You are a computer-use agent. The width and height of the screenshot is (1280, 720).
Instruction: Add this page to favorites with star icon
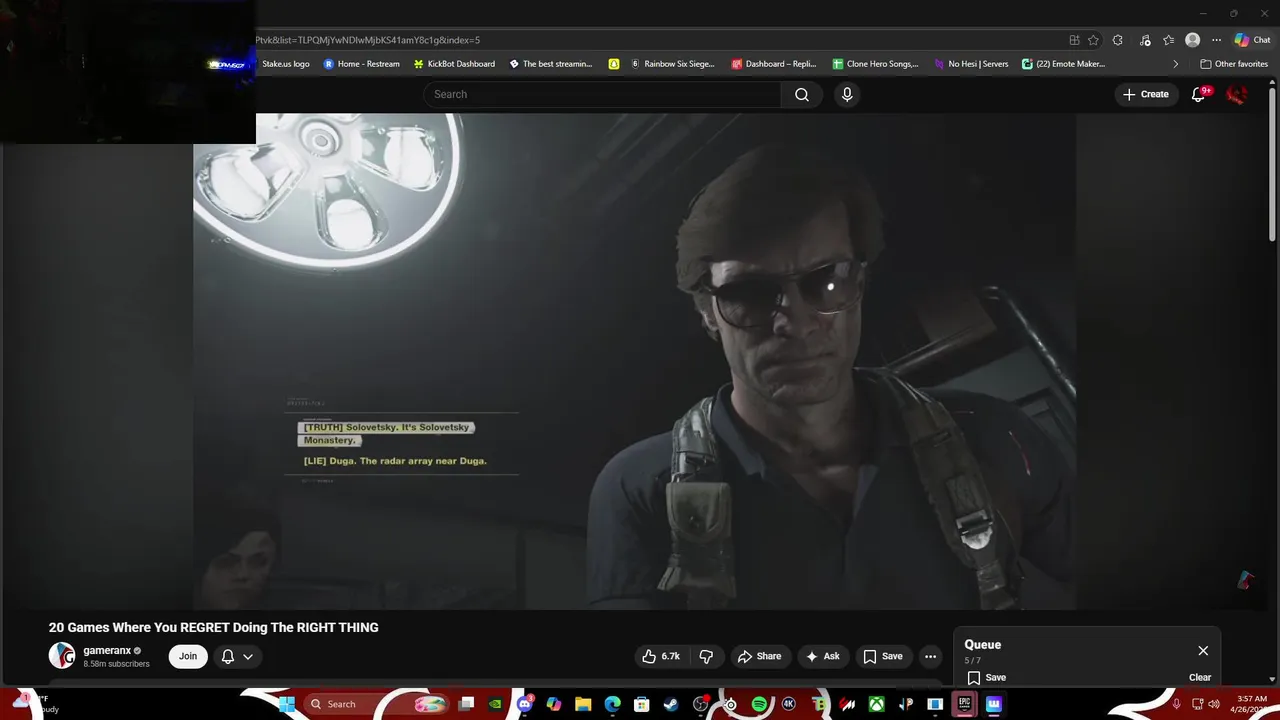pos(1093,40)
